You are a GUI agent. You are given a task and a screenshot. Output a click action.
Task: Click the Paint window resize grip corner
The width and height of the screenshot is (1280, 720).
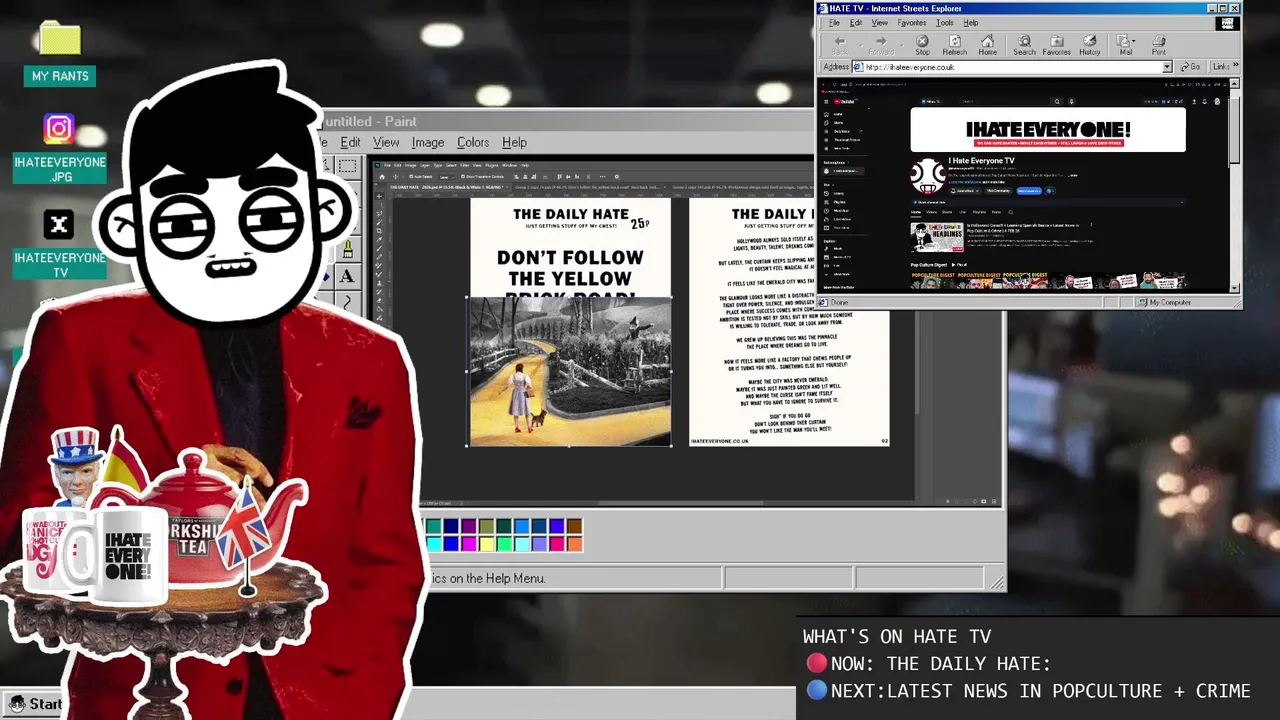pos(997,582)
